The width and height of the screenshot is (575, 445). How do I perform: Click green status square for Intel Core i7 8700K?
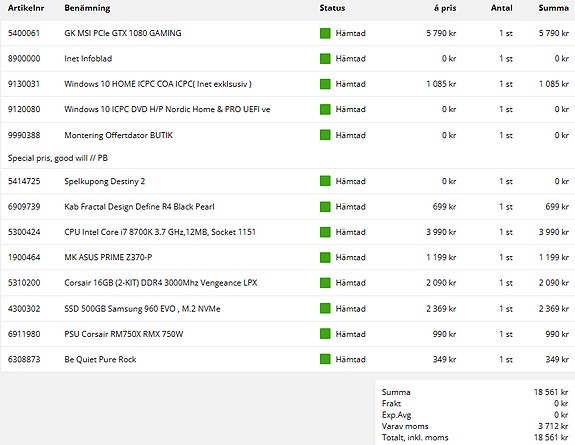tap(325, 232)
